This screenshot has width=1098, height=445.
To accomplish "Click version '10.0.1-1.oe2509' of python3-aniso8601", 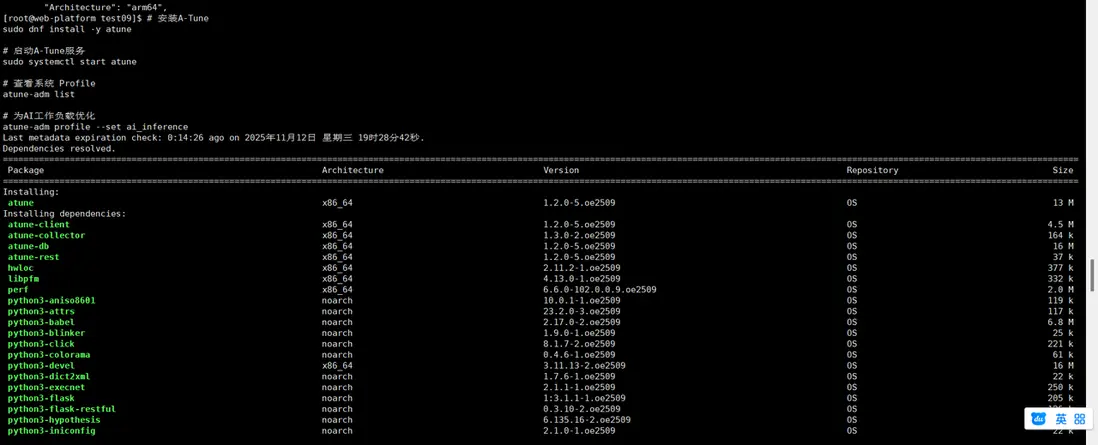I will click(581, 301).
